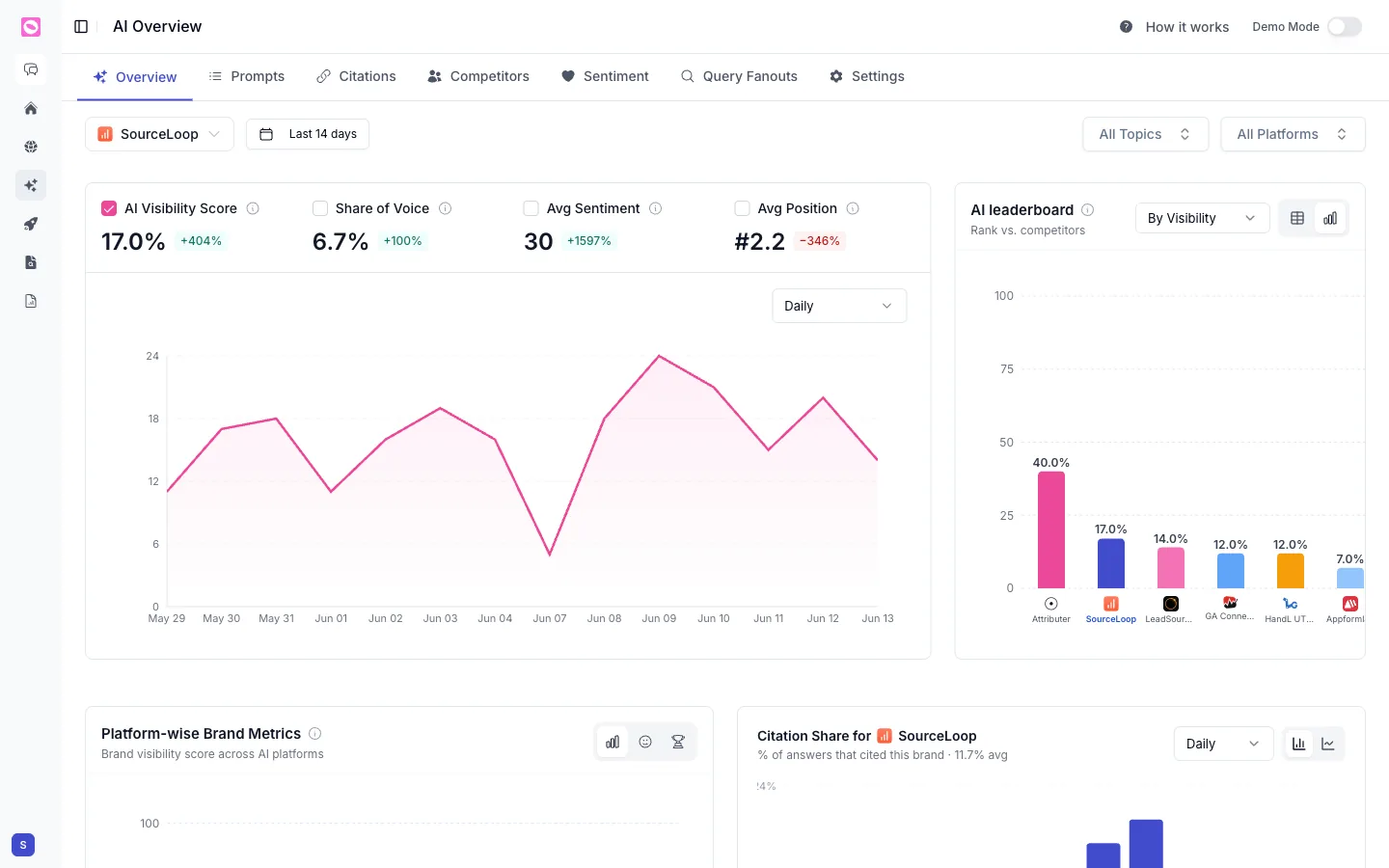Click the AI Overview page title
The height and width of the screenshot is (868, 1389).
[x=157, y=27]
